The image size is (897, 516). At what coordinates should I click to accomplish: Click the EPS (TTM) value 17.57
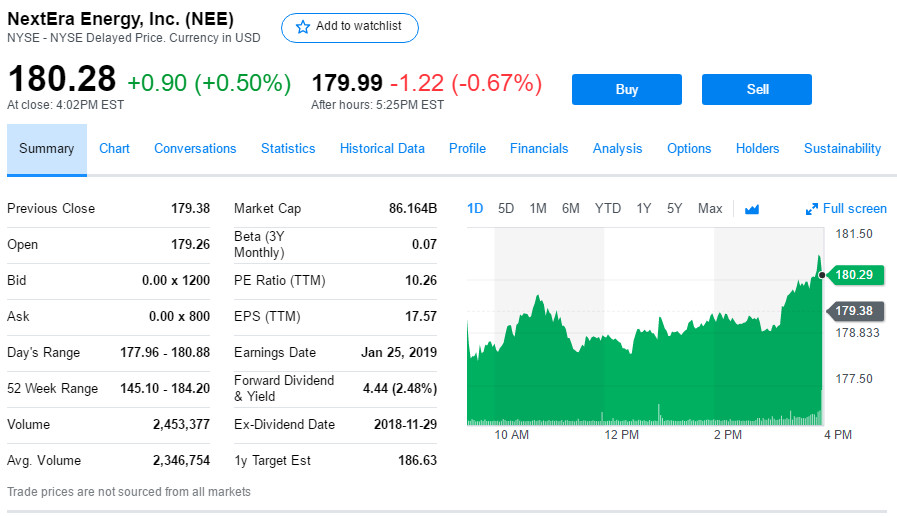pyautogui.click(x=421, y=317)
